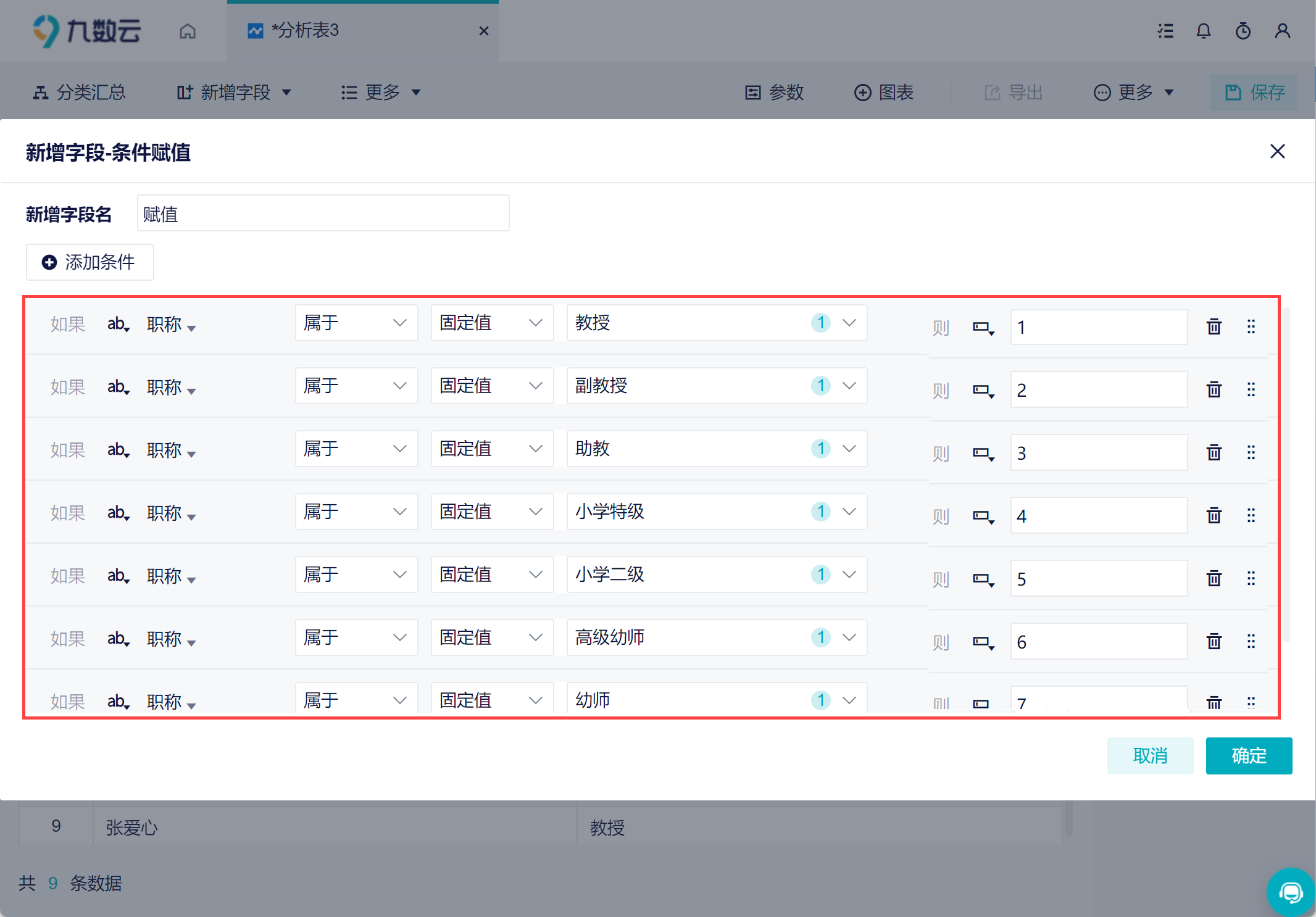This screenshot has height=917, width=1316.
Task: Delete the 小学特级 condition row
Action: [x=1214, y=515]
